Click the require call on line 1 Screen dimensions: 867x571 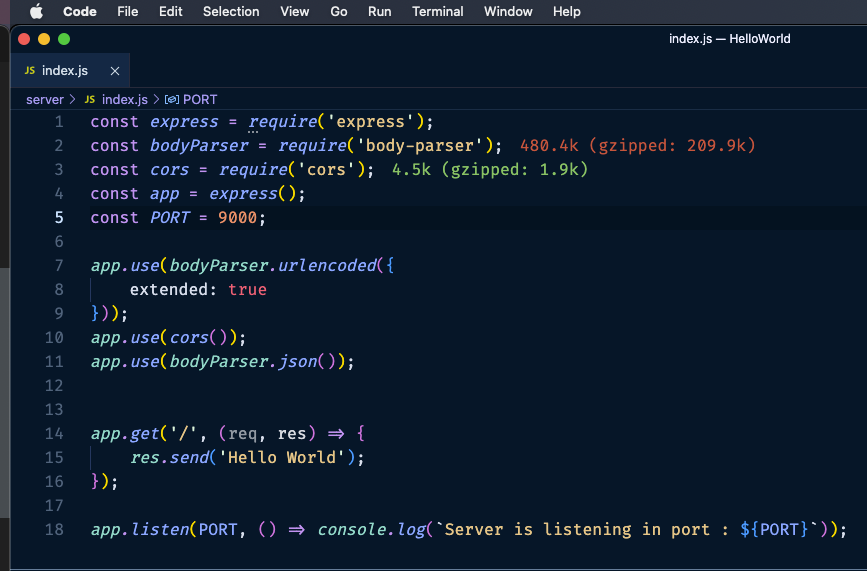pyautogui.click(x=283, y=122)
